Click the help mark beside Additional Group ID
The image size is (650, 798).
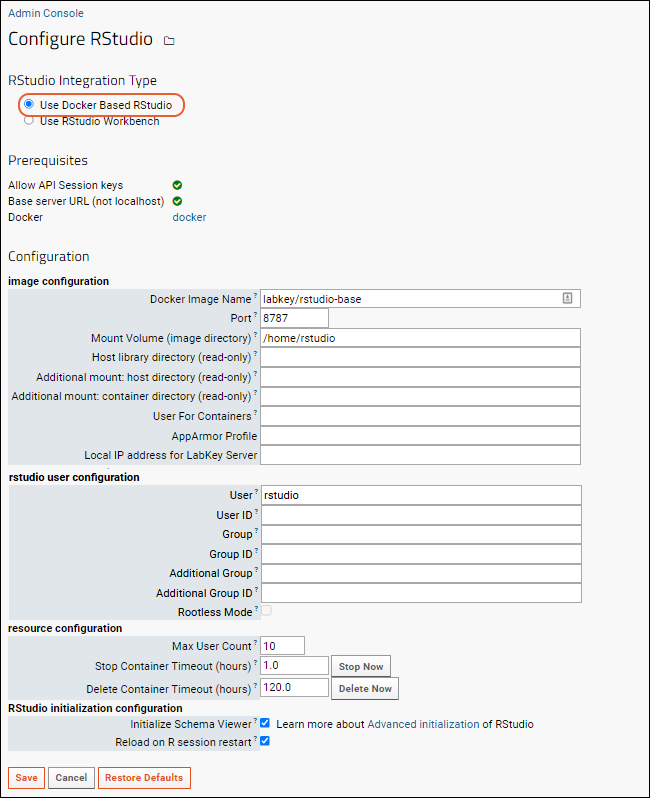point(257,590)
